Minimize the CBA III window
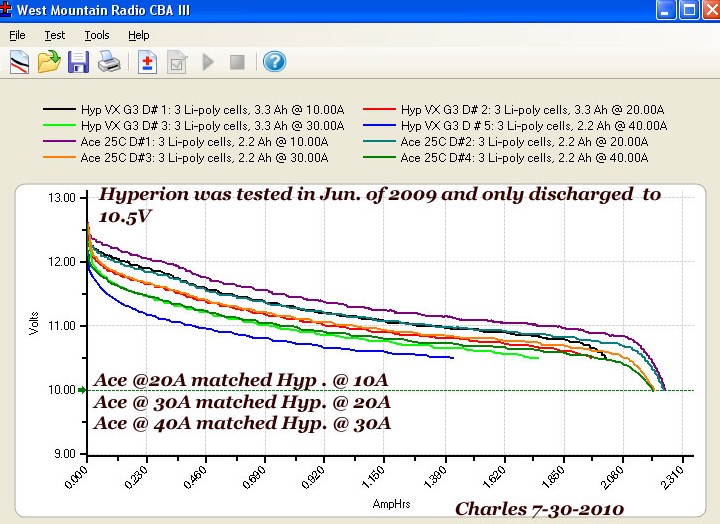This screenshot has width=720, height=524. pos(665,10)
